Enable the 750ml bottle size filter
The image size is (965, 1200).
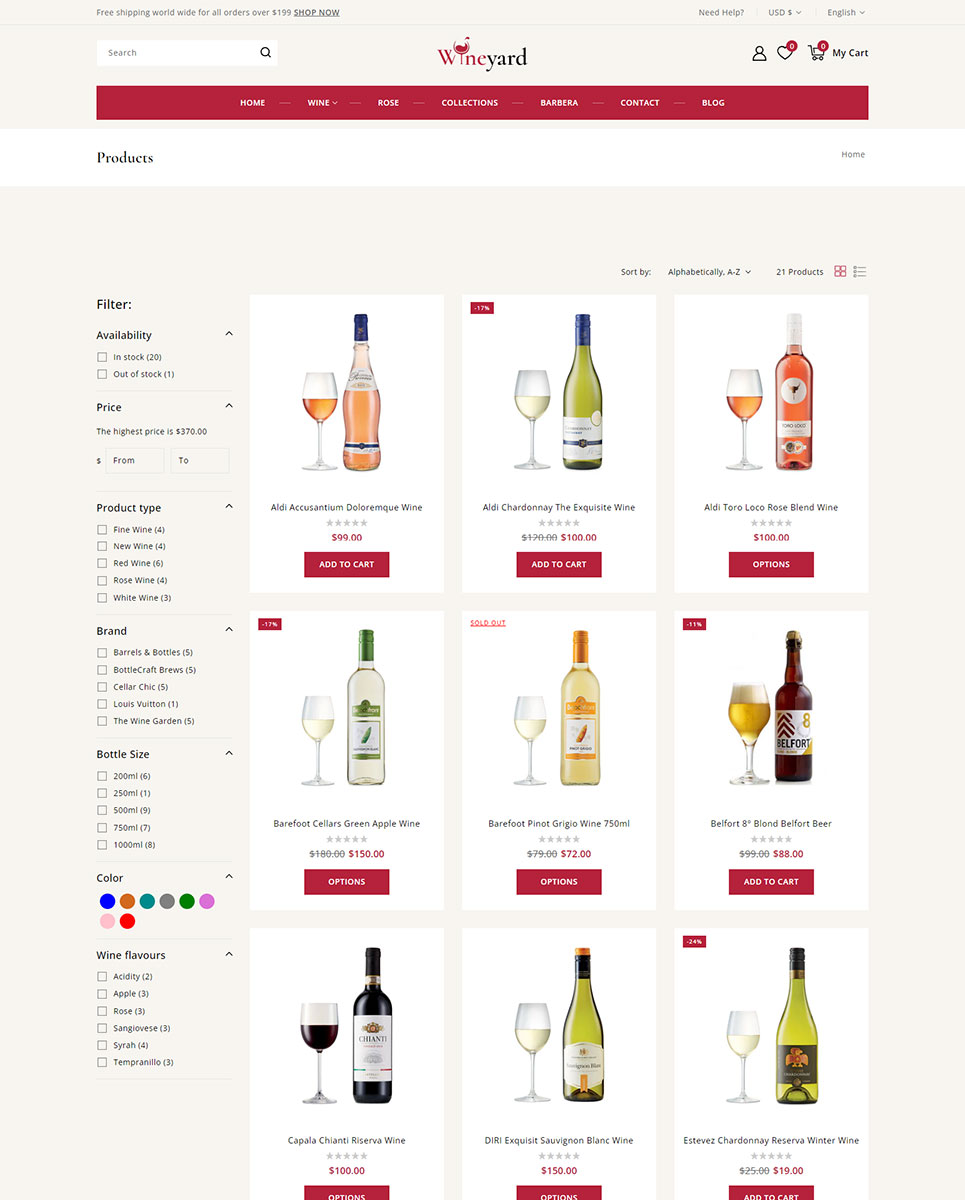click(102, 827)
